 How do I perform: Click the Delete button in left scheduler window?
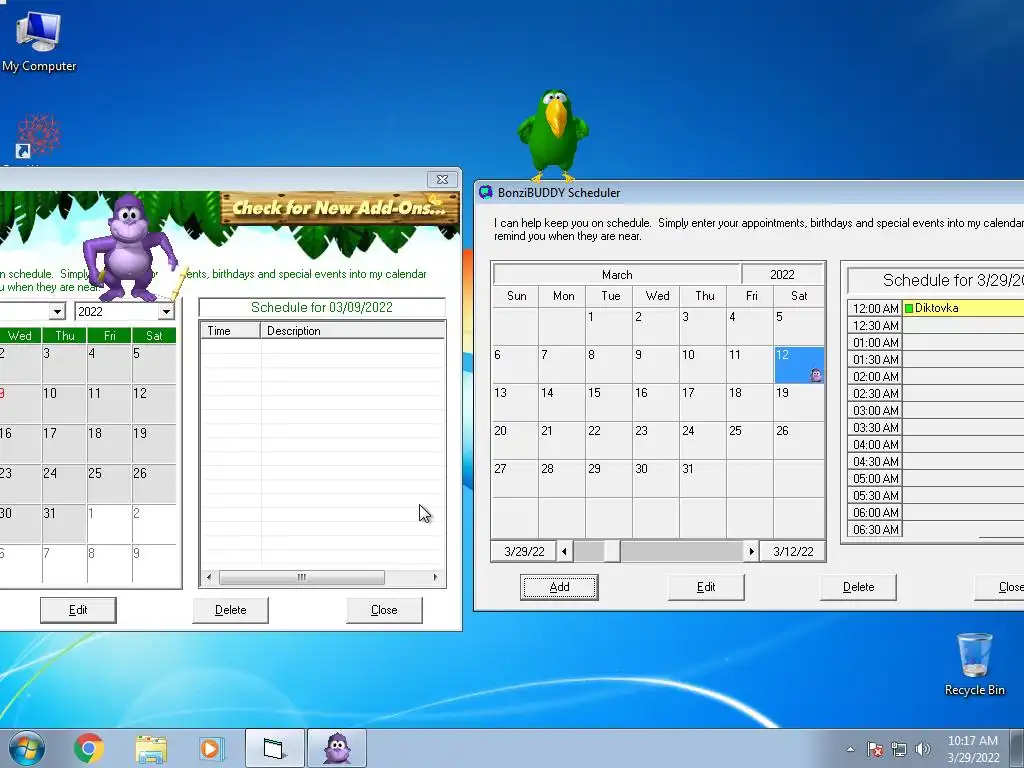coord(231,610)
